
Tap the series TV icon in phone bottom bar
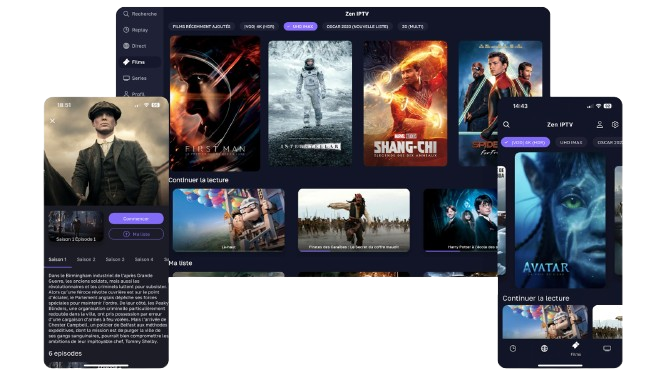pos(607,349)
